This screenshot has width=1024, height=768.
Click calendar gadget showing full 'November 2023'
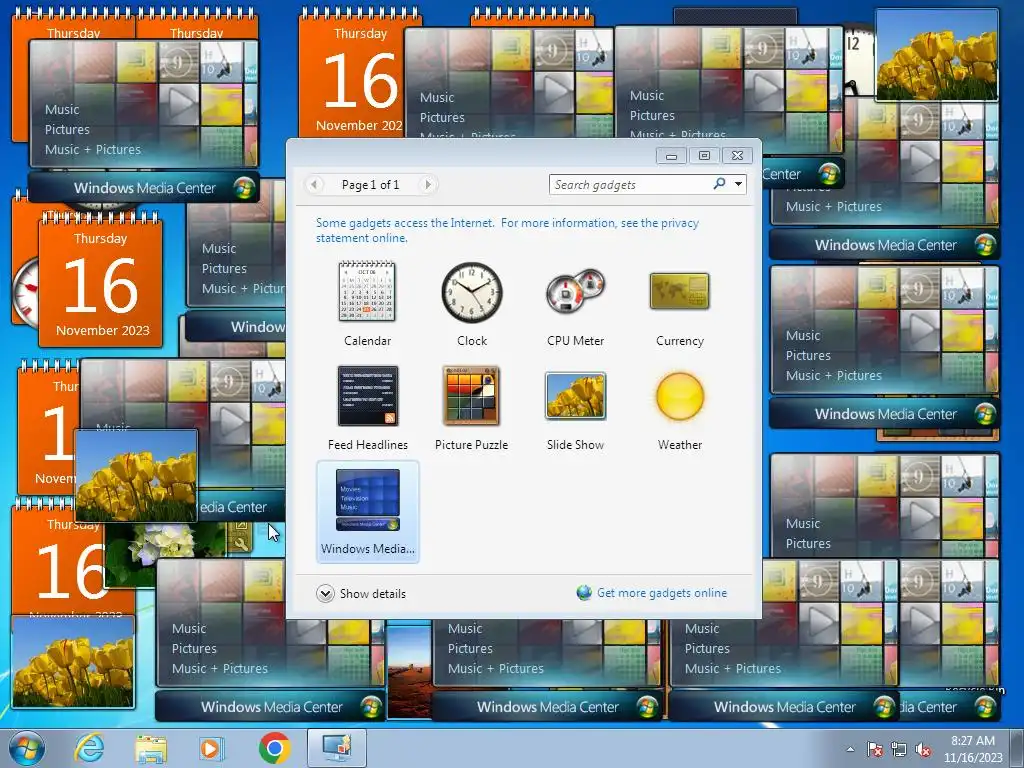(x=101, y=282)
